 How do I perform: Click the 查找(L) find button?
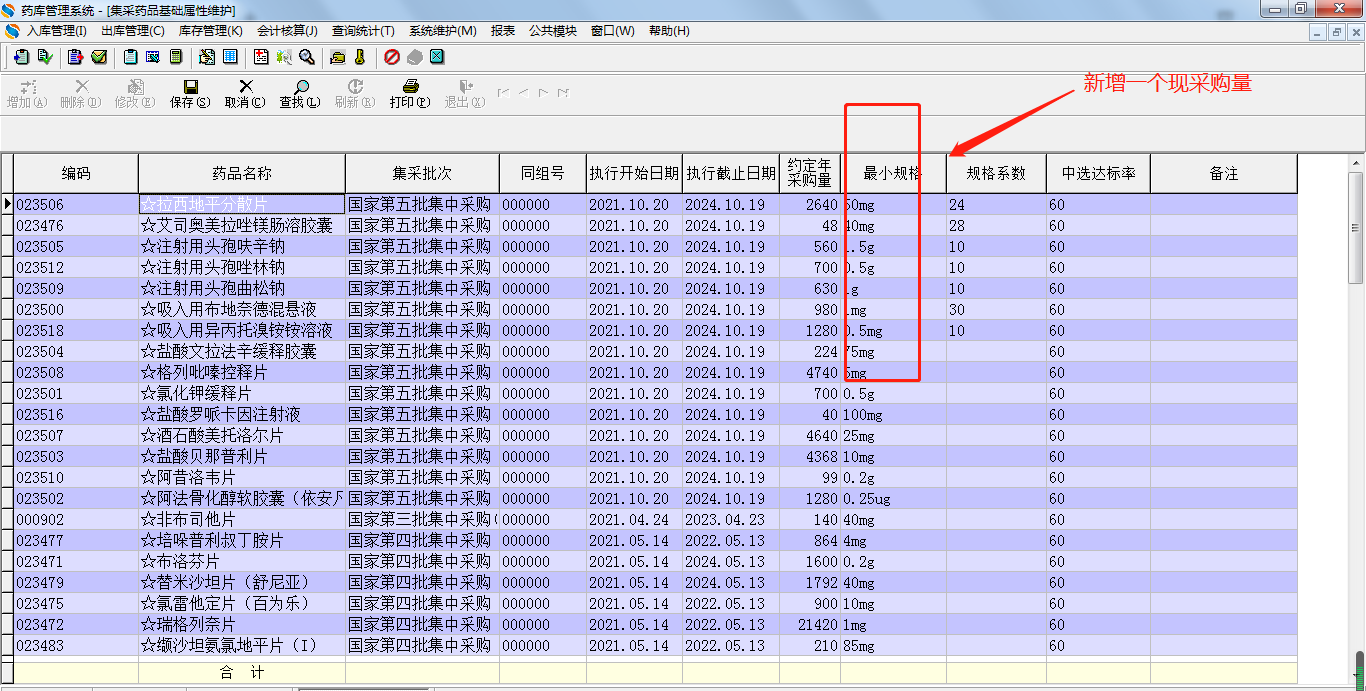tap(300, 94)
